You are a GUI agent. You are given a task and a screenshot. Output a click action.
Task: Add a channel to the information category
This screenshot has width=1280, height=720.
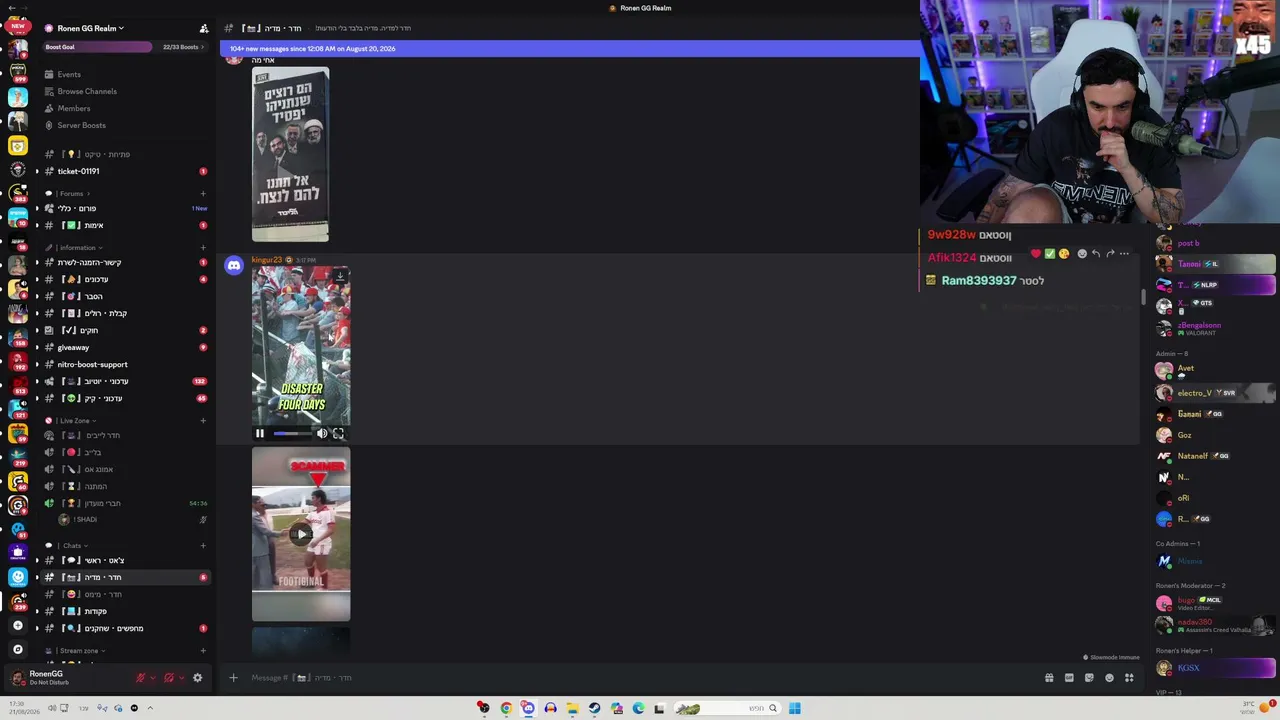tap(203, 248)
